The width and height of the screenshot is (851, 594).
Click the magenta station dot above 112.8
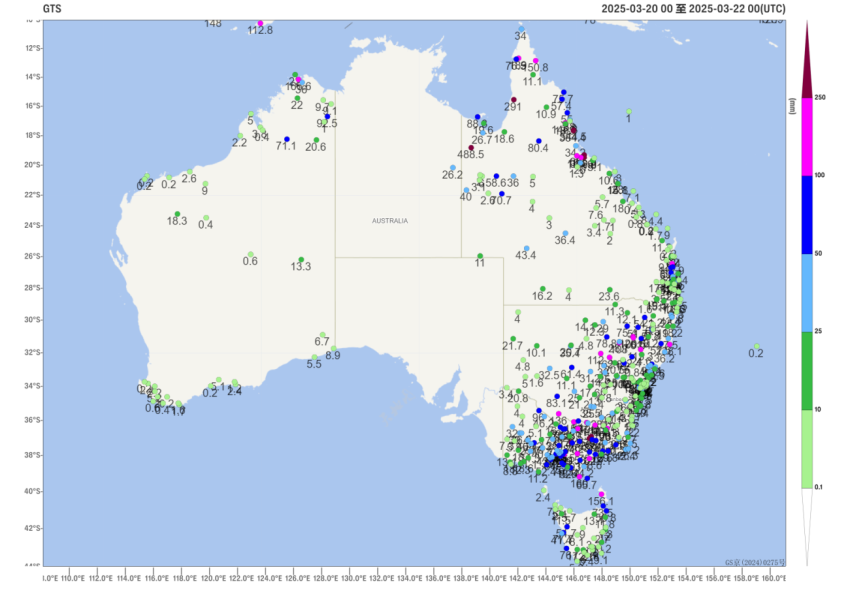pos(260,23)
